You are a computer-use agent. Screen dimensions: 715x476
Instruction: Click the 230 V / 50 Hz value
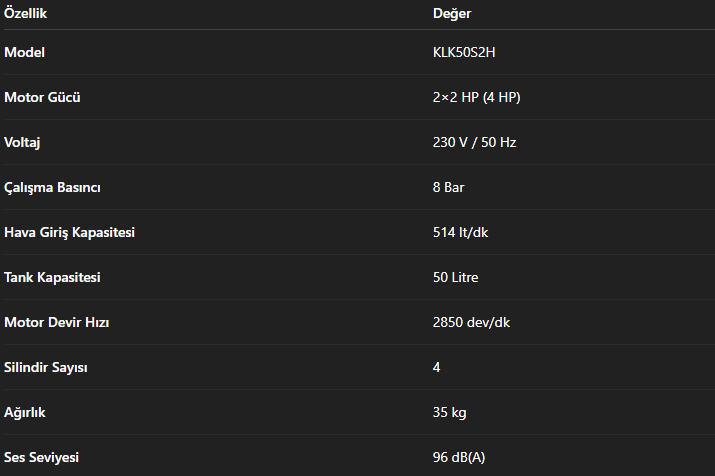pyautogui.click(x=474, y=142)
